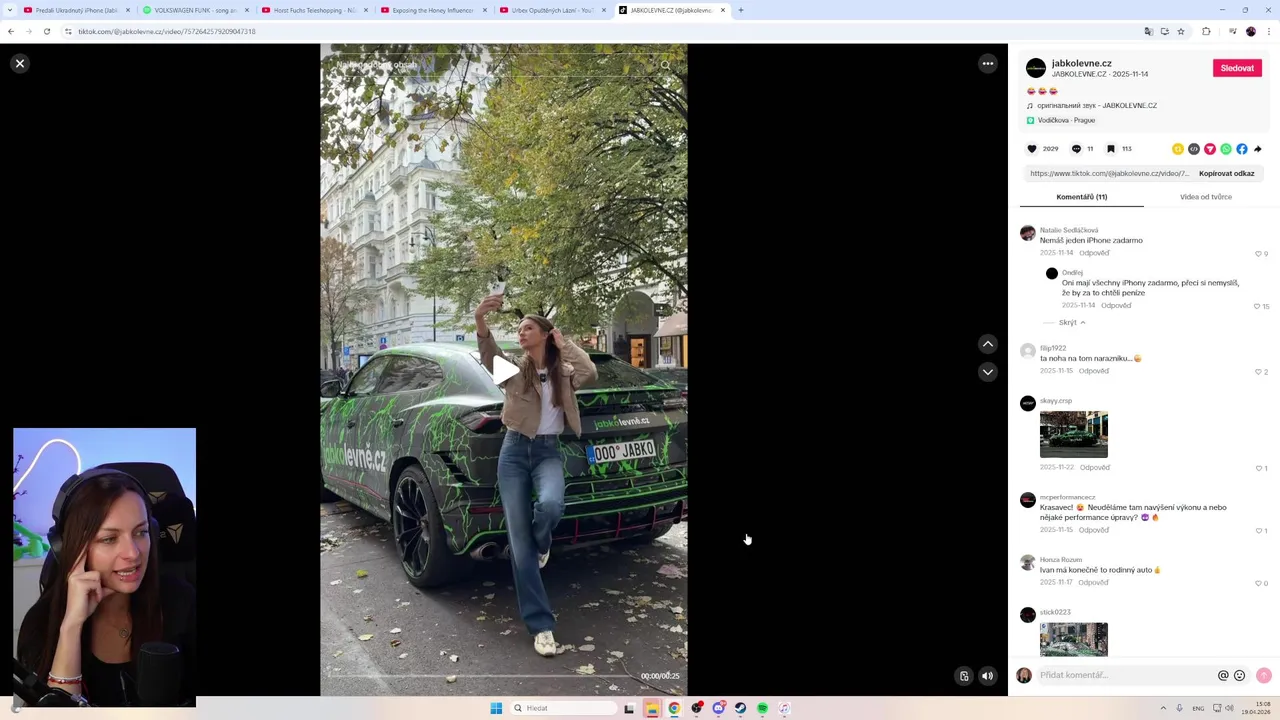Open Chrome three-dot menu
The width and height of the screenshot is (1280, 720).
click(x=1269, y=31)
